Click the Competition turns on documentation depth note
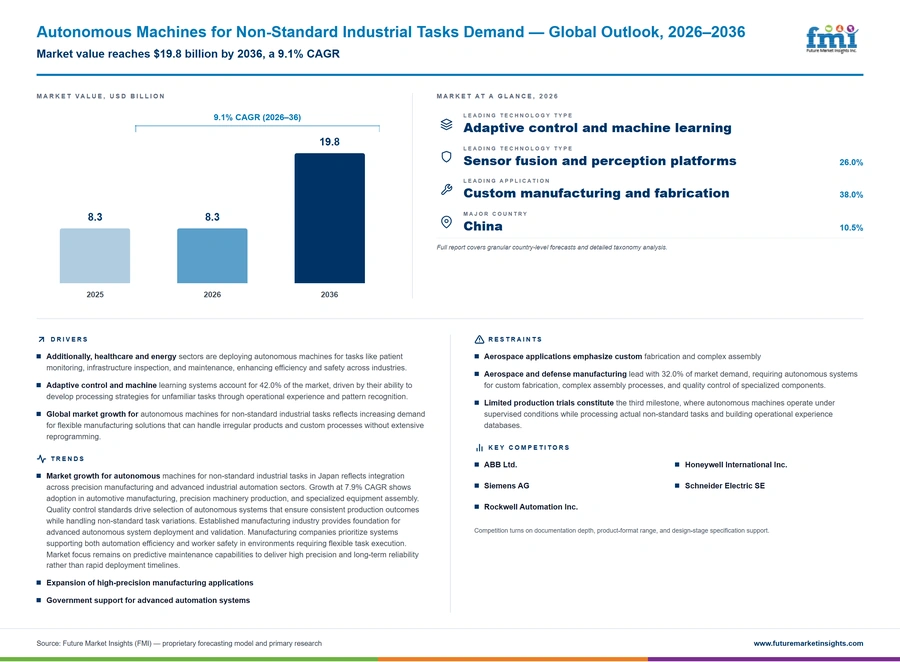The image size is (900, 662). (x=622, y=531)
